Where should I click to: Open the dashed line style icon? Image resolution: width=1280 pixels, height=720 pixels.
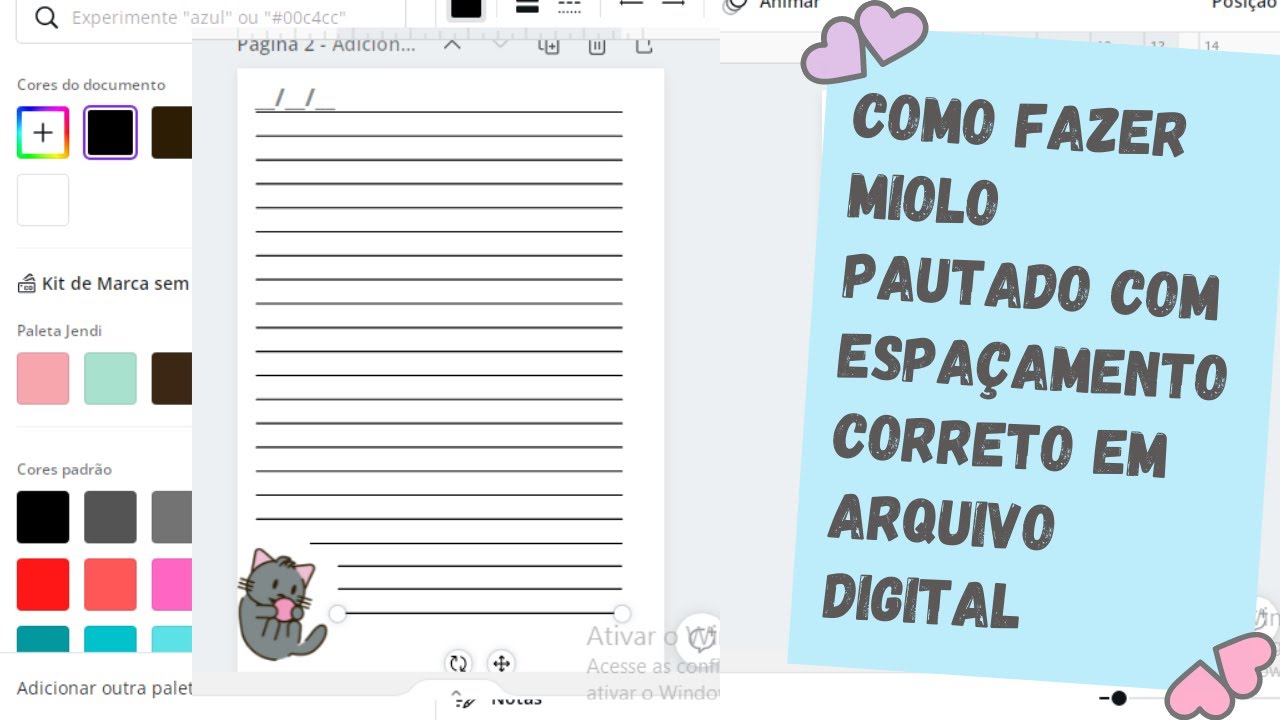[x=569, y=6]
